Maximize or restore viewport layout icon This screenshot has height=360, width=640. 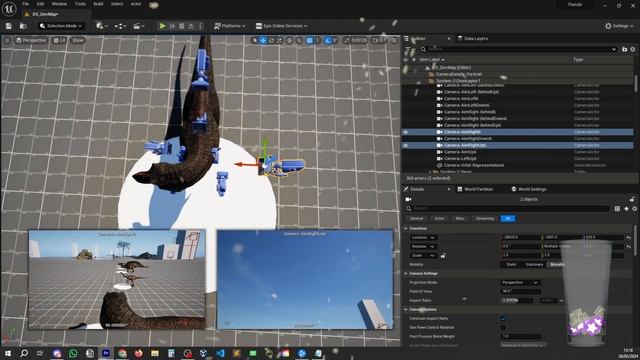click(394, 40)
